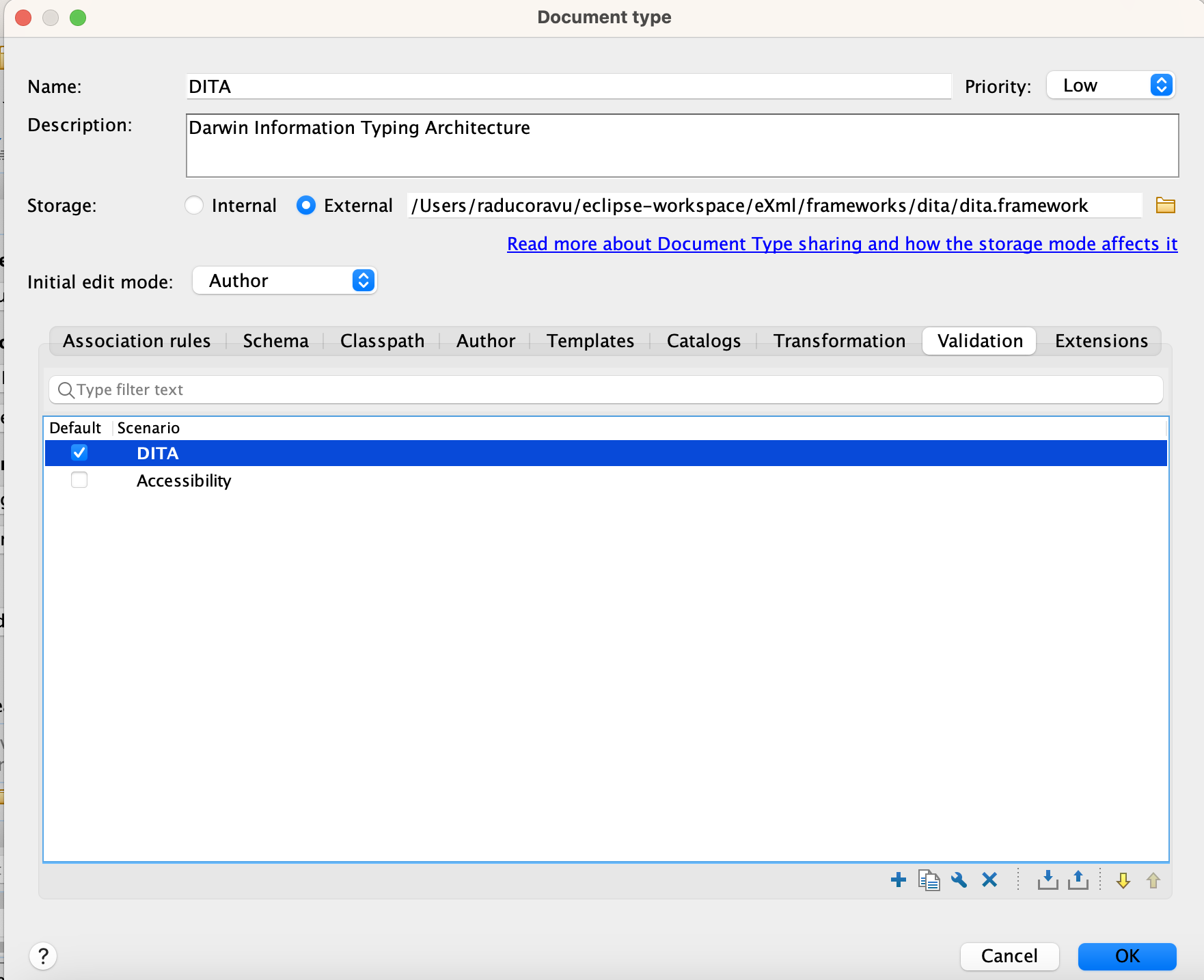1204x980 pixels.
Task: Duplicate the selected validation scenario
Action: point(929,880)
